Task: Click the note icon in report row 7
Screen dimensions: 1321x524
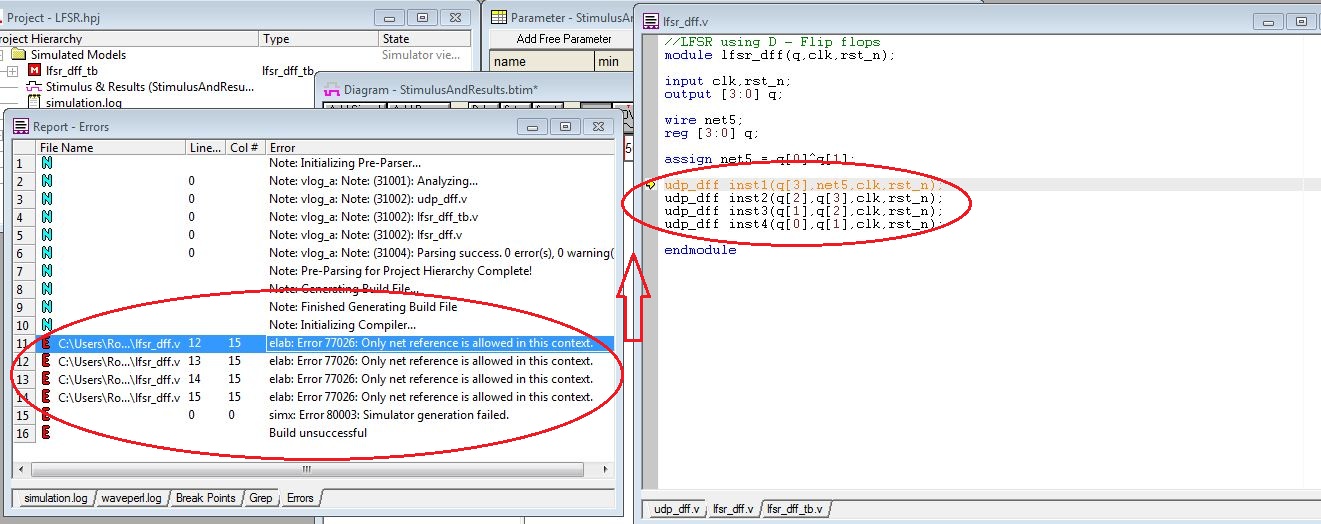Action: point(46,271)
